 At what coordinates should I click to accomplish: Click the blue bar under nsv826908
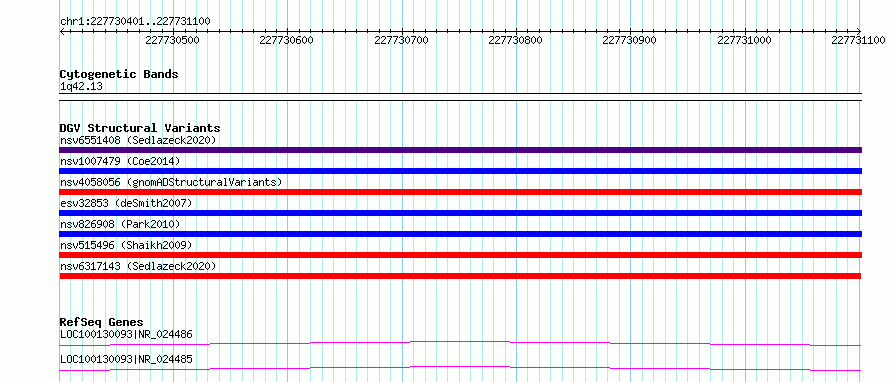pyautogui.click(x=460, y=234)
